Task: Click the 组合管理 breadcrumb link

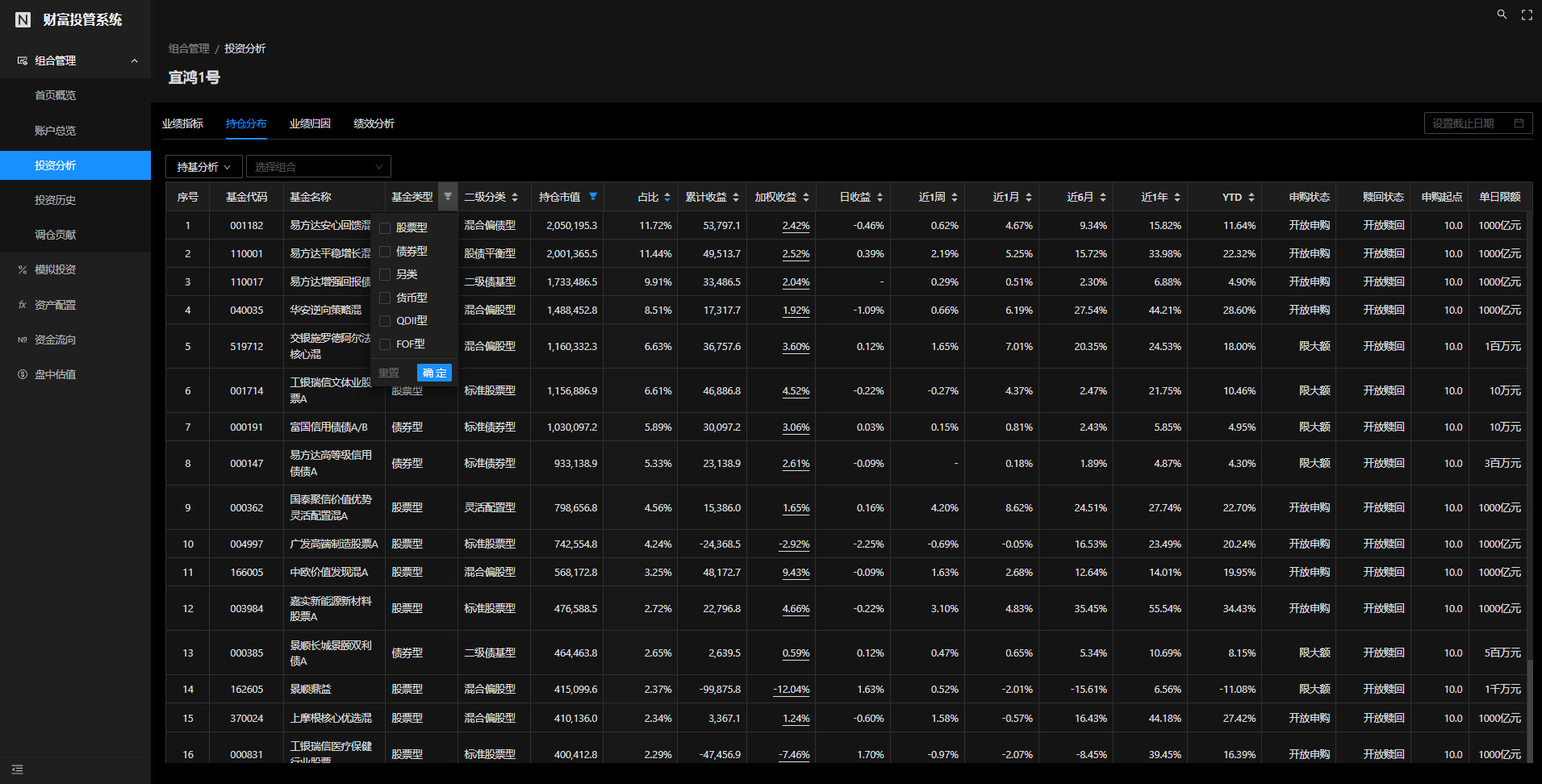Action: coord(189,48)
